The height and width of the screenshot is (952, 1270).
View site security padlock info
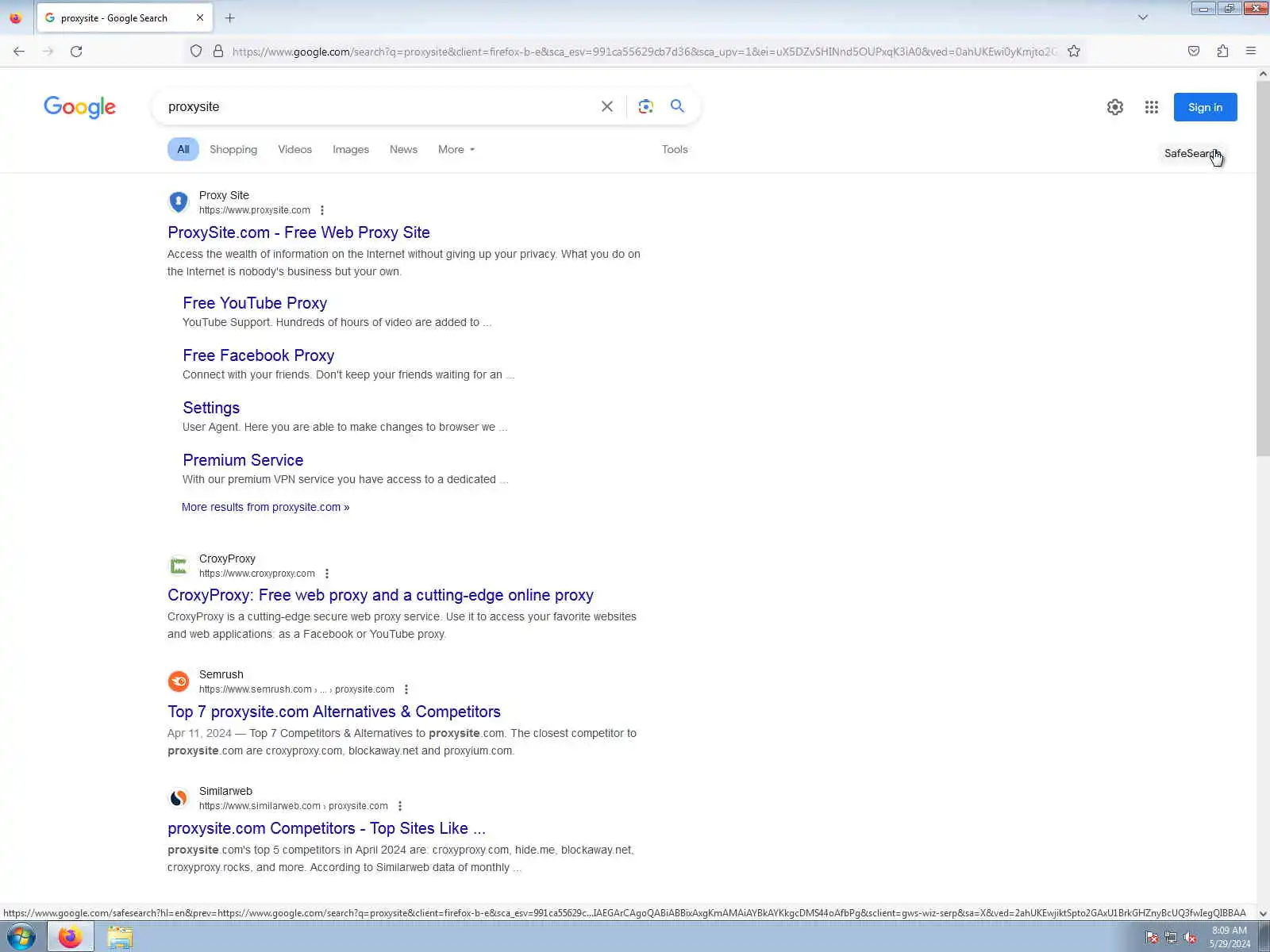point(218,52)
